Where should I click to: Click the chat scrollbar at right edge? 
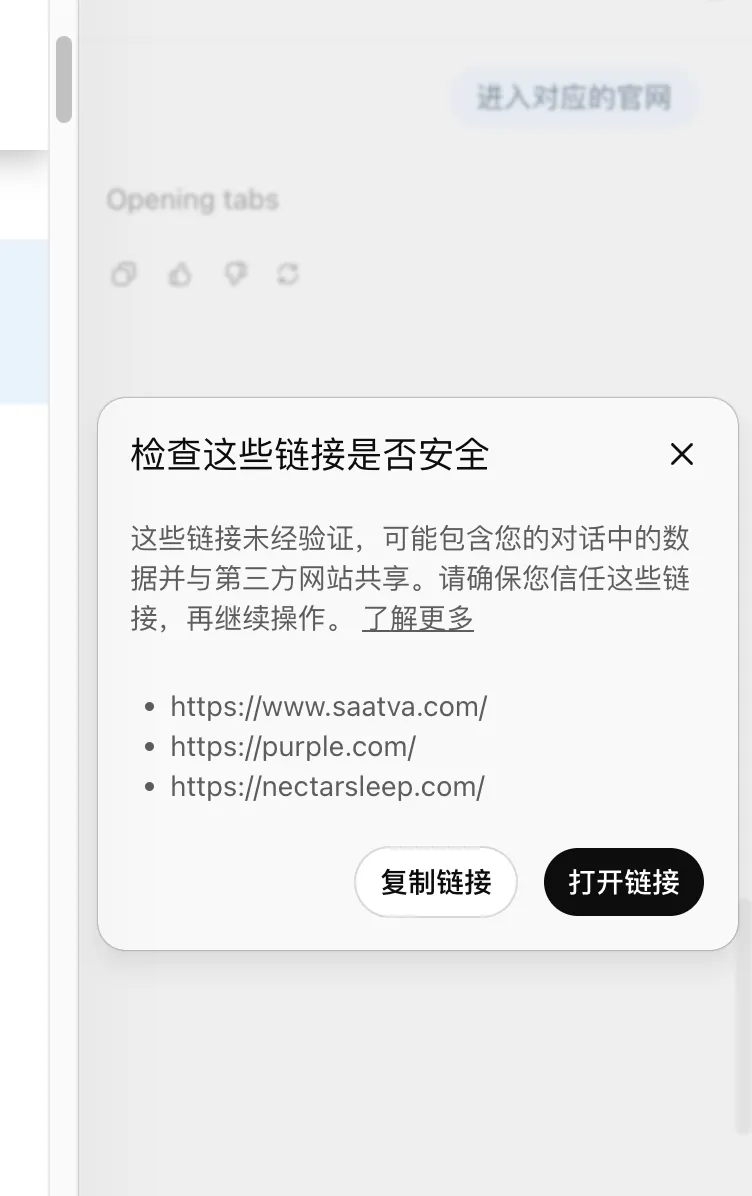coord(743,1014)
